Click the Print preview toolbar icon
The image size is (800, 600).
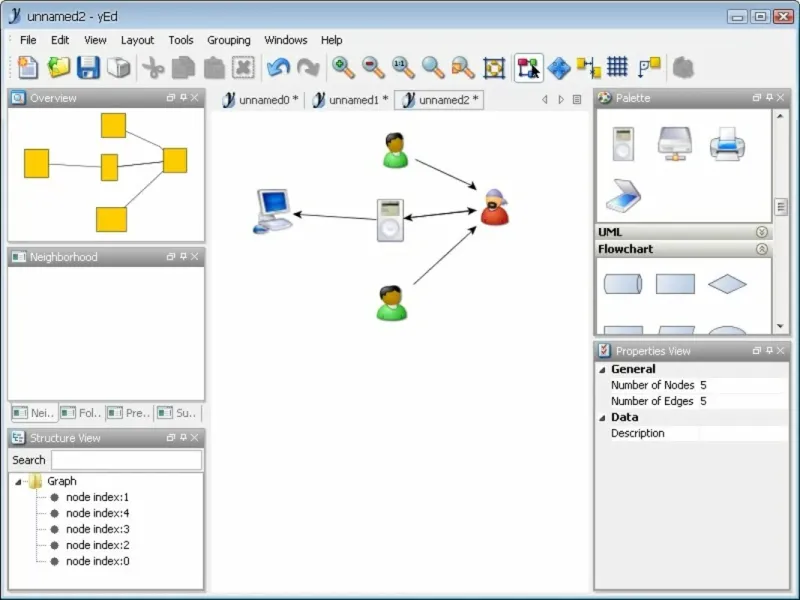[118, 67]
